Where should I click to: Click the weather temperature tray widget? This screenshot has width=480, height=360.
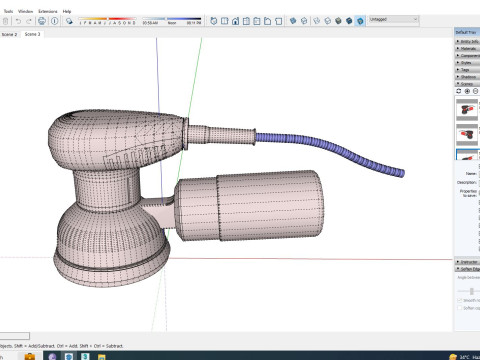[464, 357]
